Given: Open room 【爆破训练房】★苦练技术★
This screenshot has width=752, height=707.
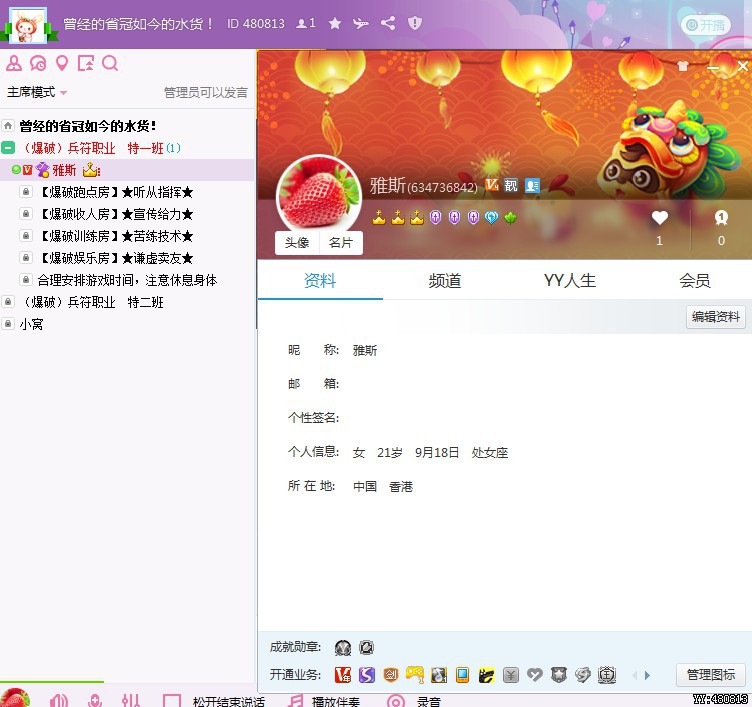Looking at the screenshot, I should pos(115,236).
